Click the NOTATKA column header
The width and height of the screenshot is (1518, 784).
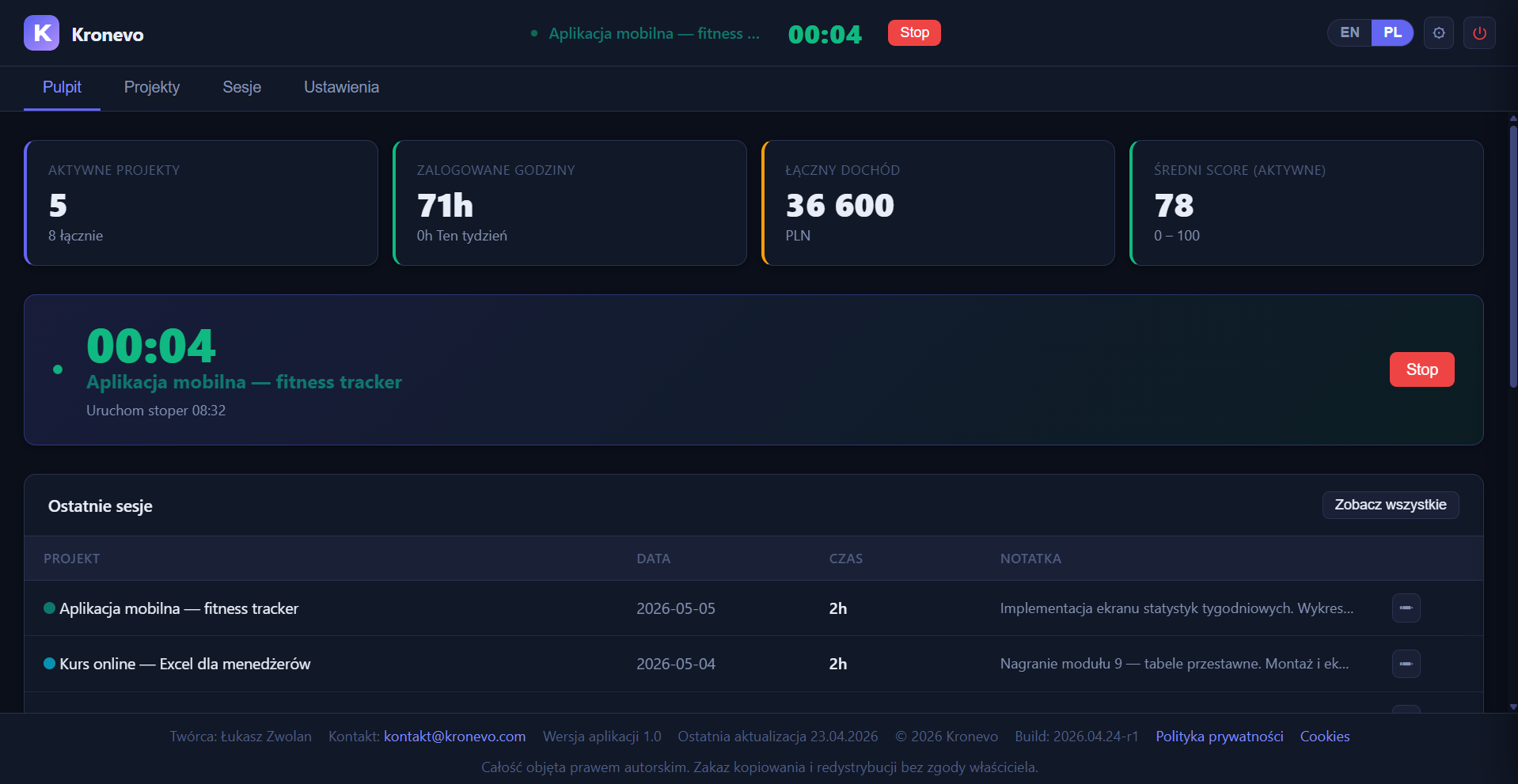click(1030, 559)
